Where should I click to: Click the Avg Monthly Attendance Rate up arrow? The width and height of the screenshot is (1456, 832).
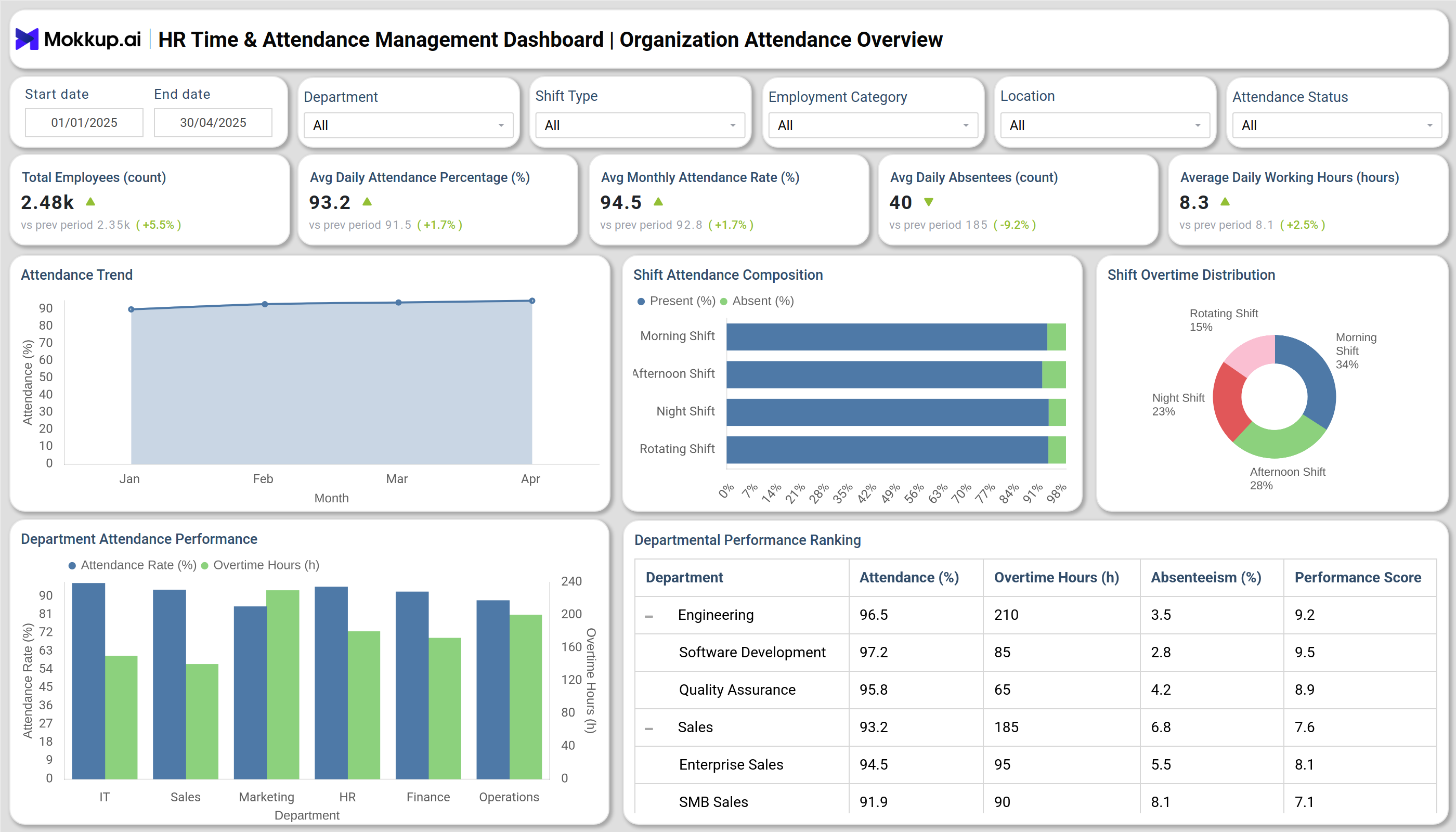(x=658, y=201)
